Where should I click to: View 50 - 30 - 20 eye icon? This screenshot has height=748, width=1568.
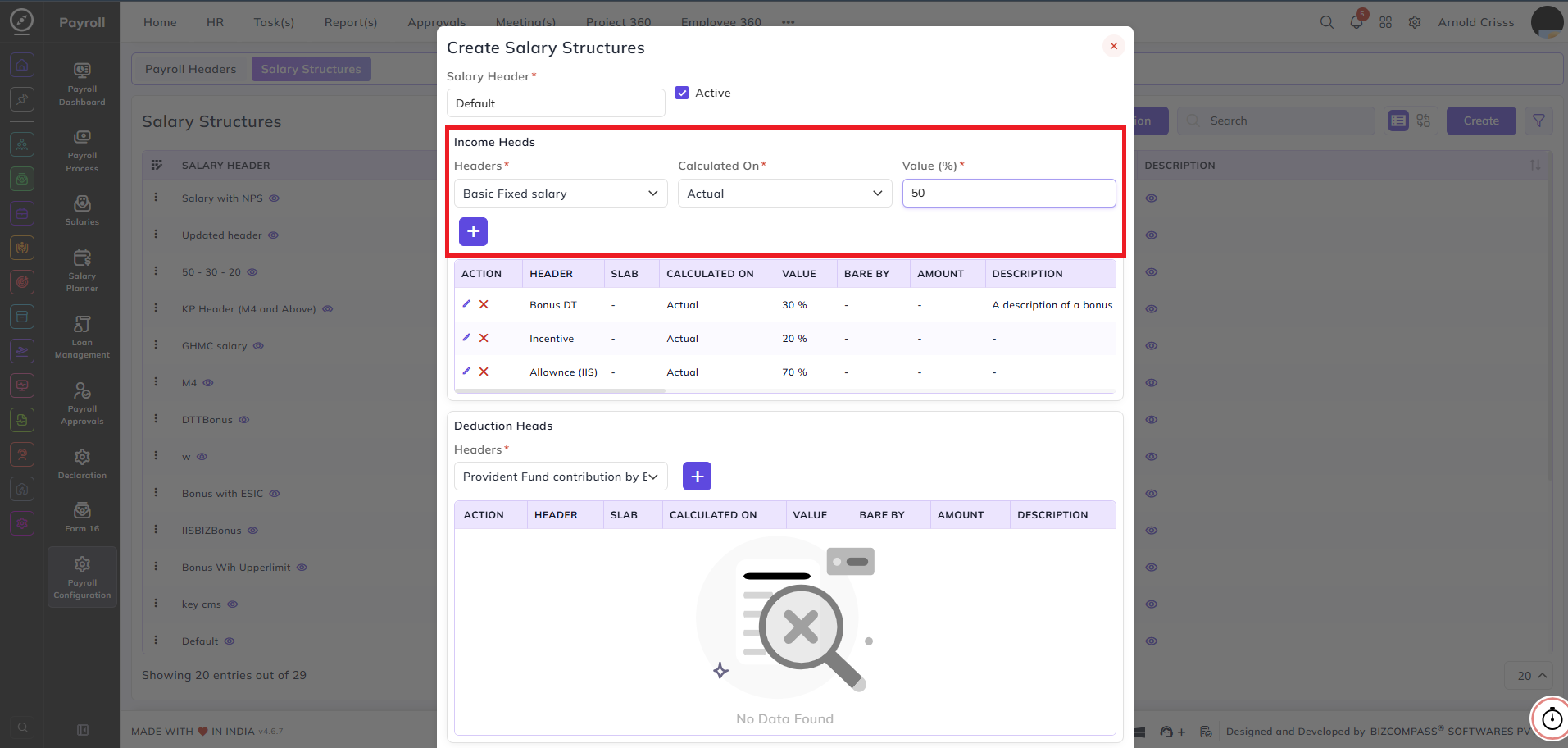pos(252,272)
